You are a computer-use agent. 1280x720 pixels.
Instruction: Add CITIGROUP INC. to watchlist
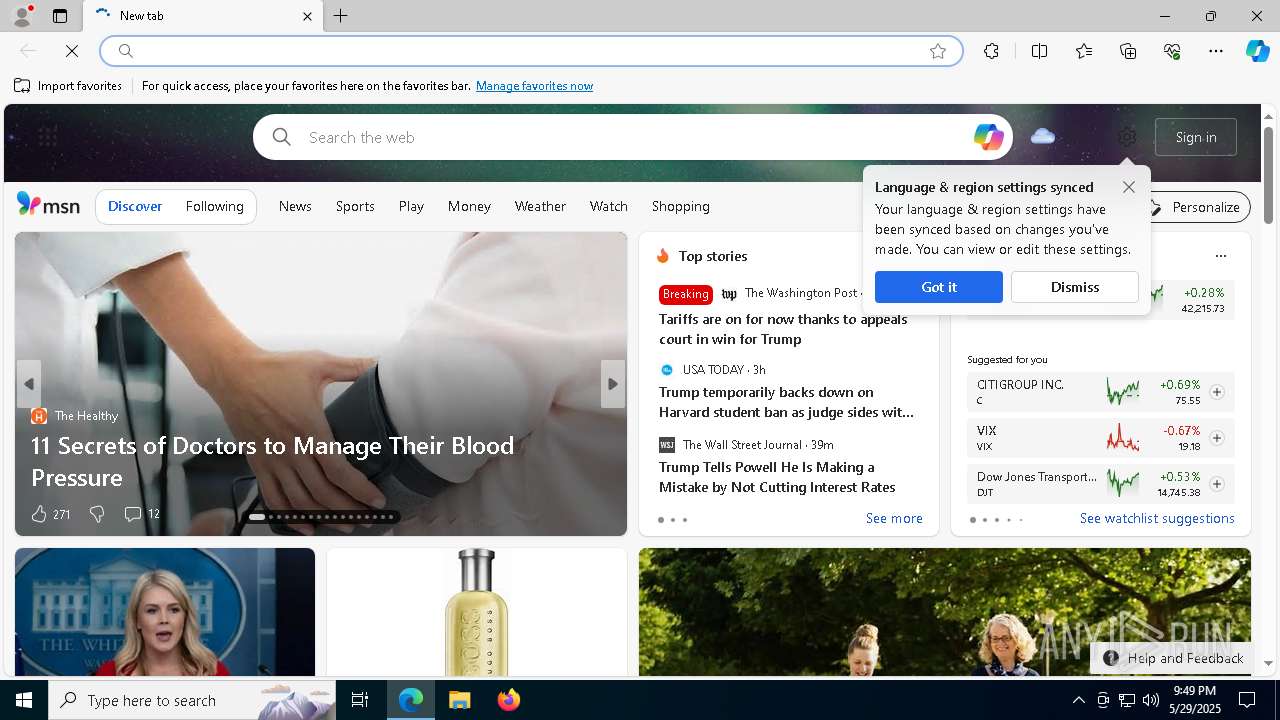coord(1216,392)
